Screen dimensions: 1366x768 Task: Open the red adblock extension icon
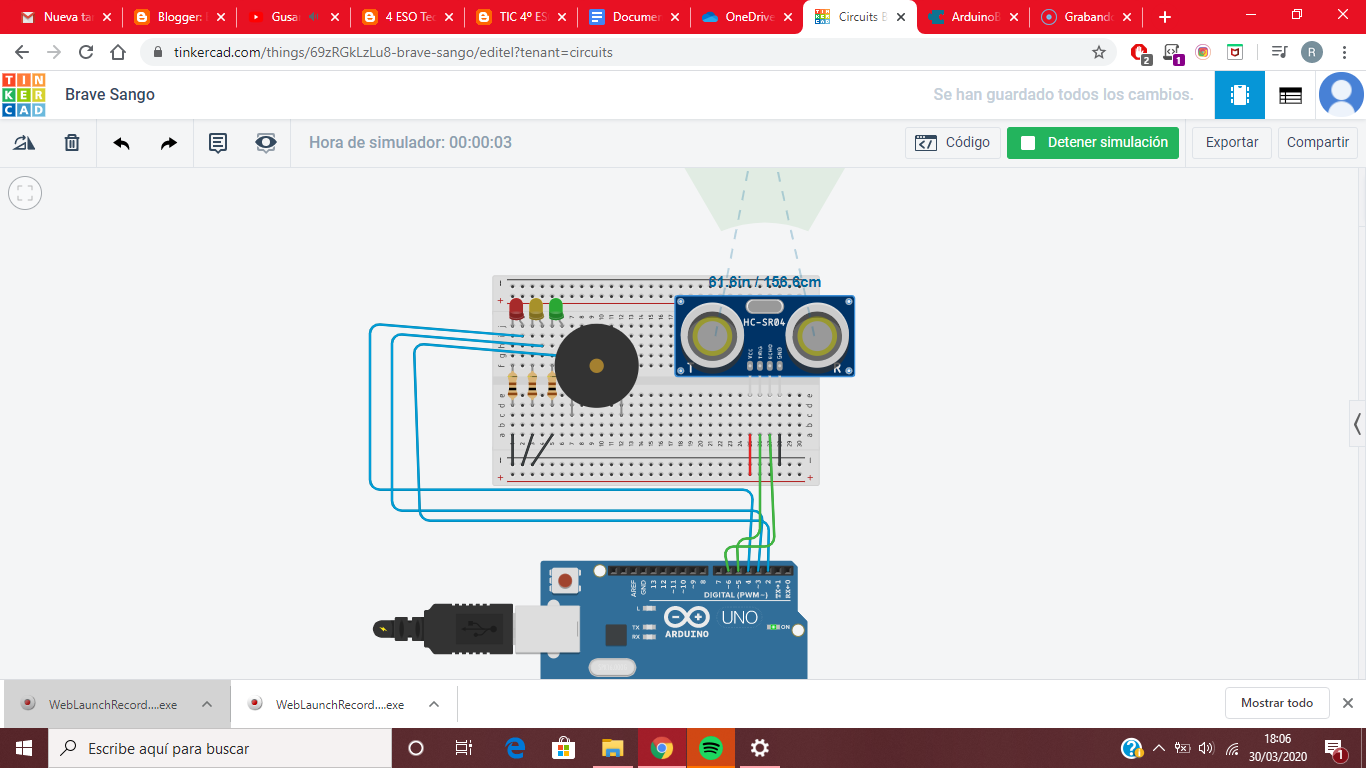pyautogui.click(x=1139, y=53)
